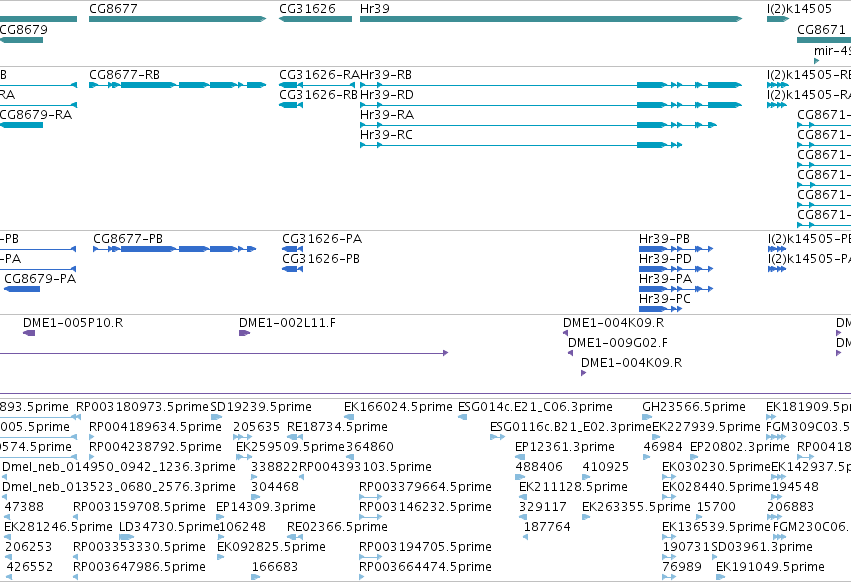Open EST EP14309.3prime
Image resolution: width=851 pixels, height=582 pixels.
pos(266,507)
